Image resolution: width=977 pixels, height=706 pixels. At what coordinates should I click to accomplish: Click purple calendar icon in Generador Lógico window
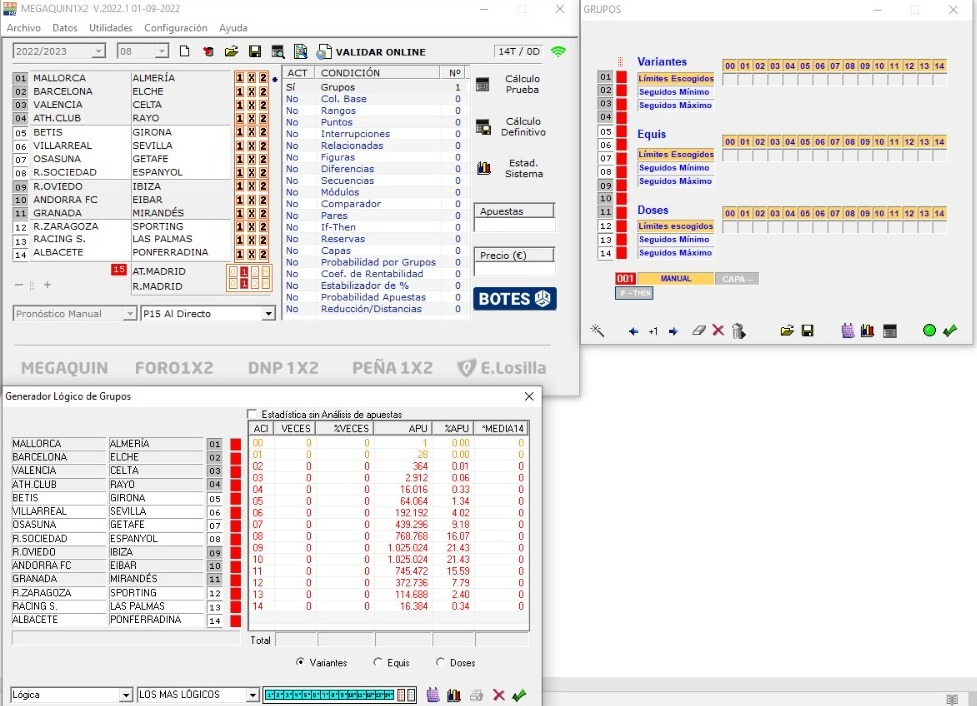[x=433, y=694]
